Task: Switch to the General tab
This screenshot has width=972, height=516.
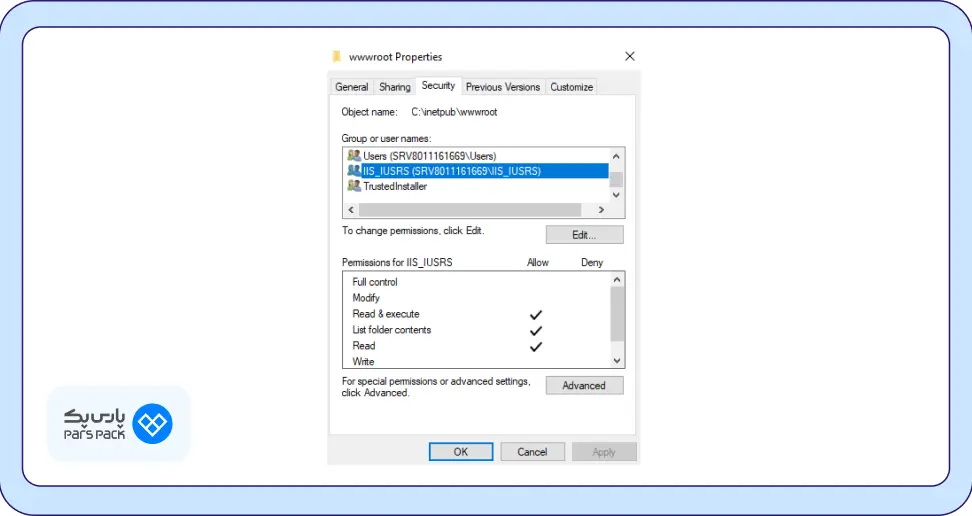Action: tap(352, 87)
